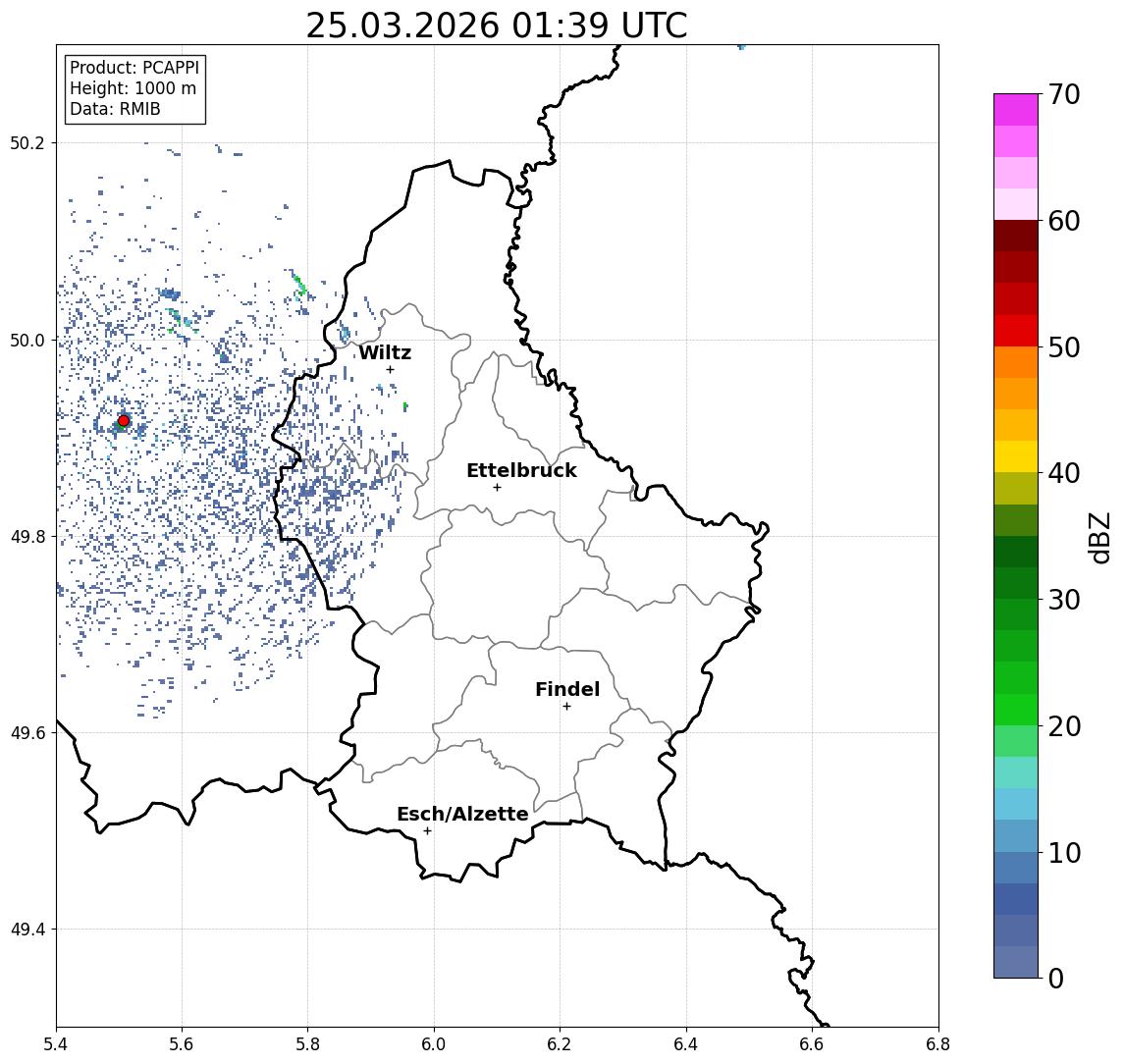The width and height of the screenshot is (1124, 1064).
Task: Click the latitude tick label 49.6
Action: [27, 733]
